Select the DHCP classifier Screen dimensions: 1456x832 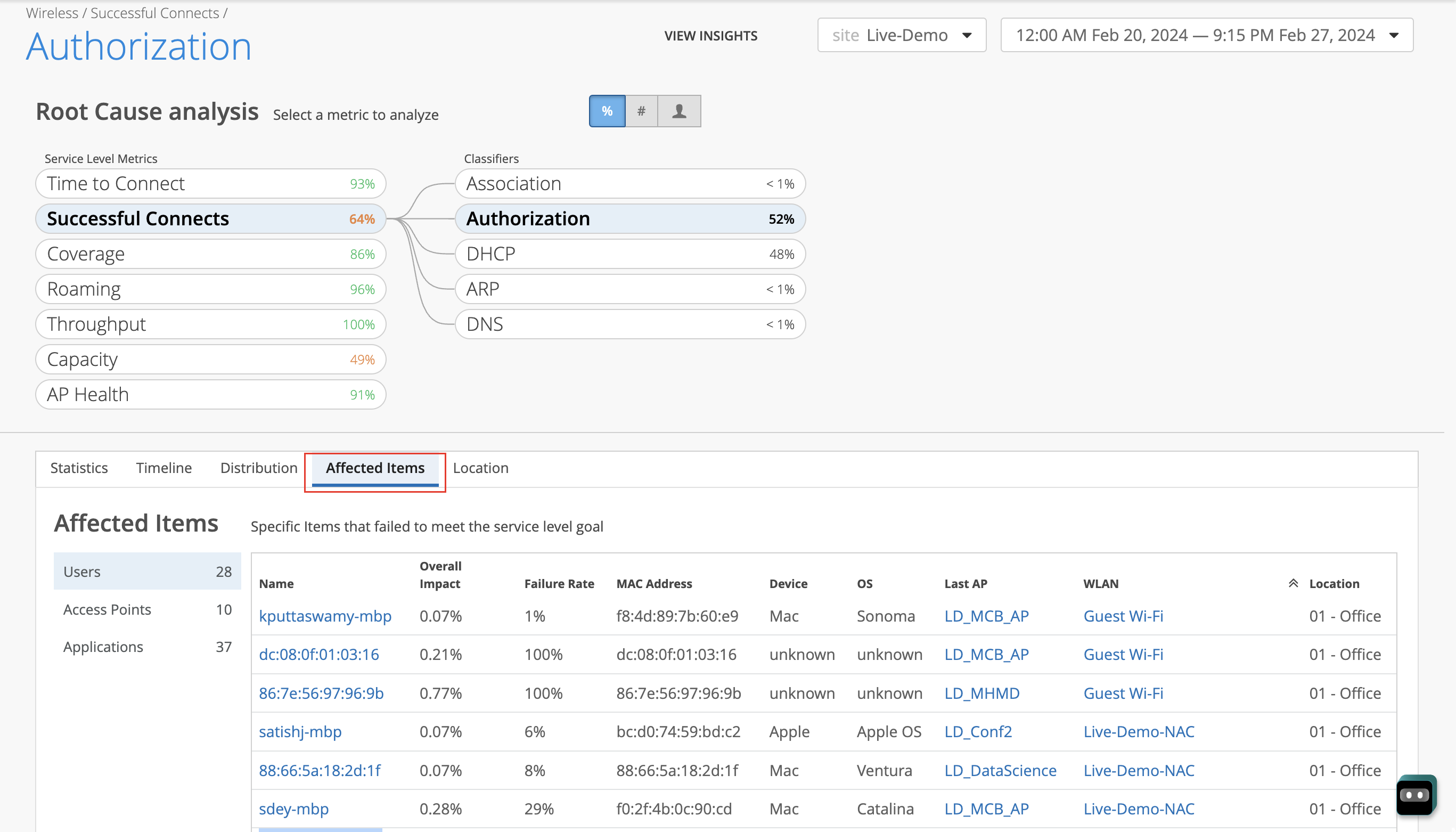coord(629,254)
